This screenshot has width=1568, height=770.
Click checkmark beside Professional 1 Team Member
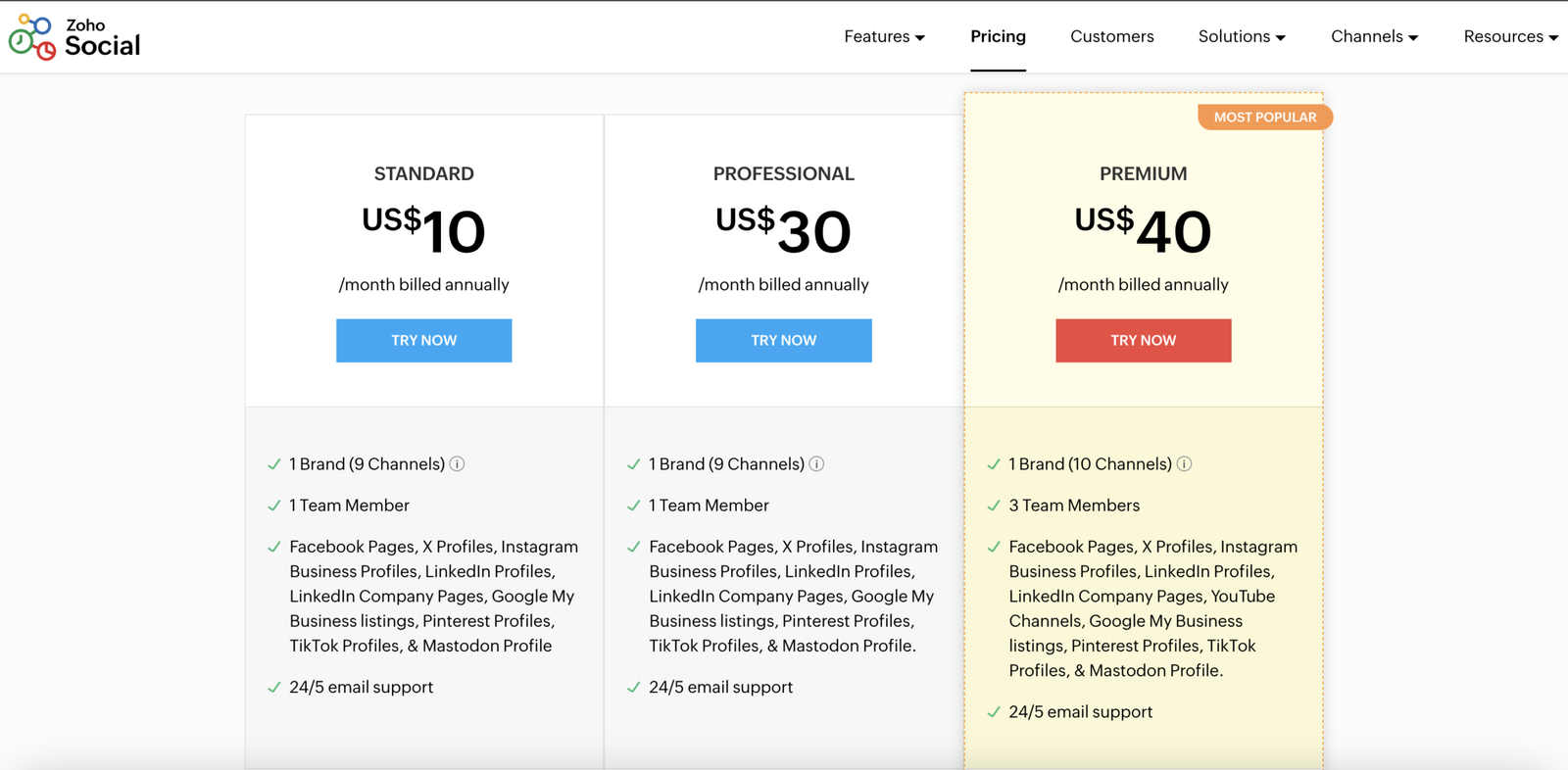(634, 505)
